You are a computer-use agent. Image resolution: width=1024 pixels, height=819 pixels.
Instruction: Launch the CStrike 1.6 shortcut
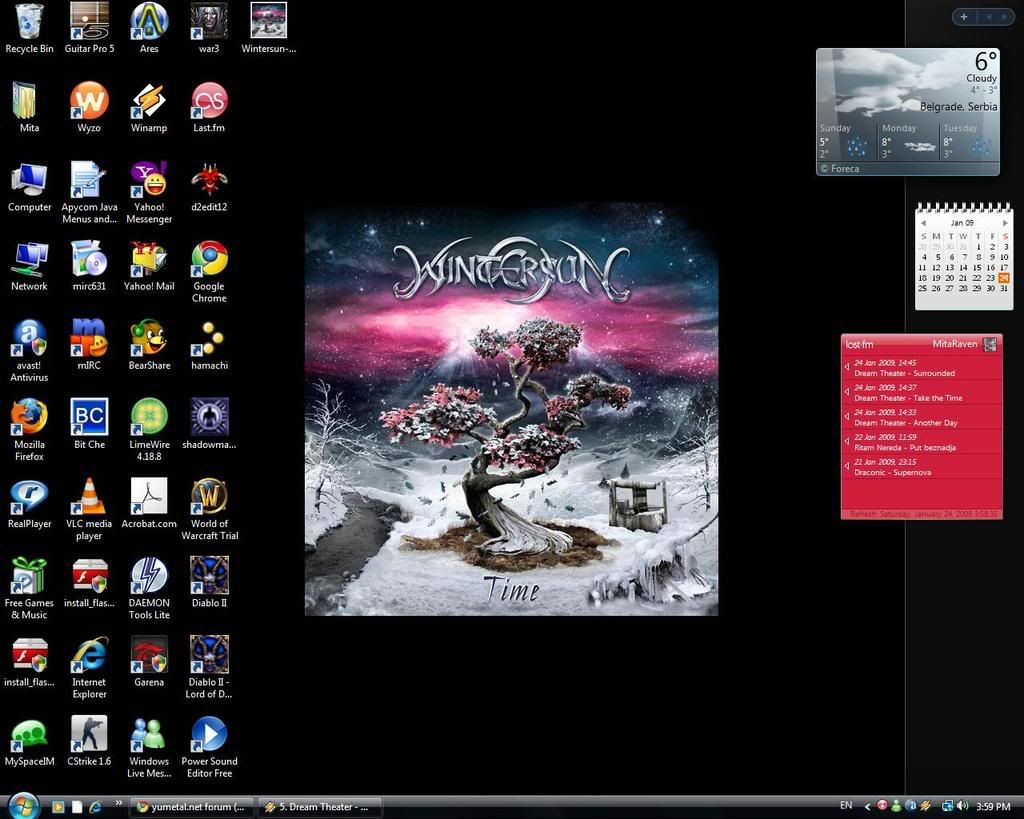tap(89, 735)
